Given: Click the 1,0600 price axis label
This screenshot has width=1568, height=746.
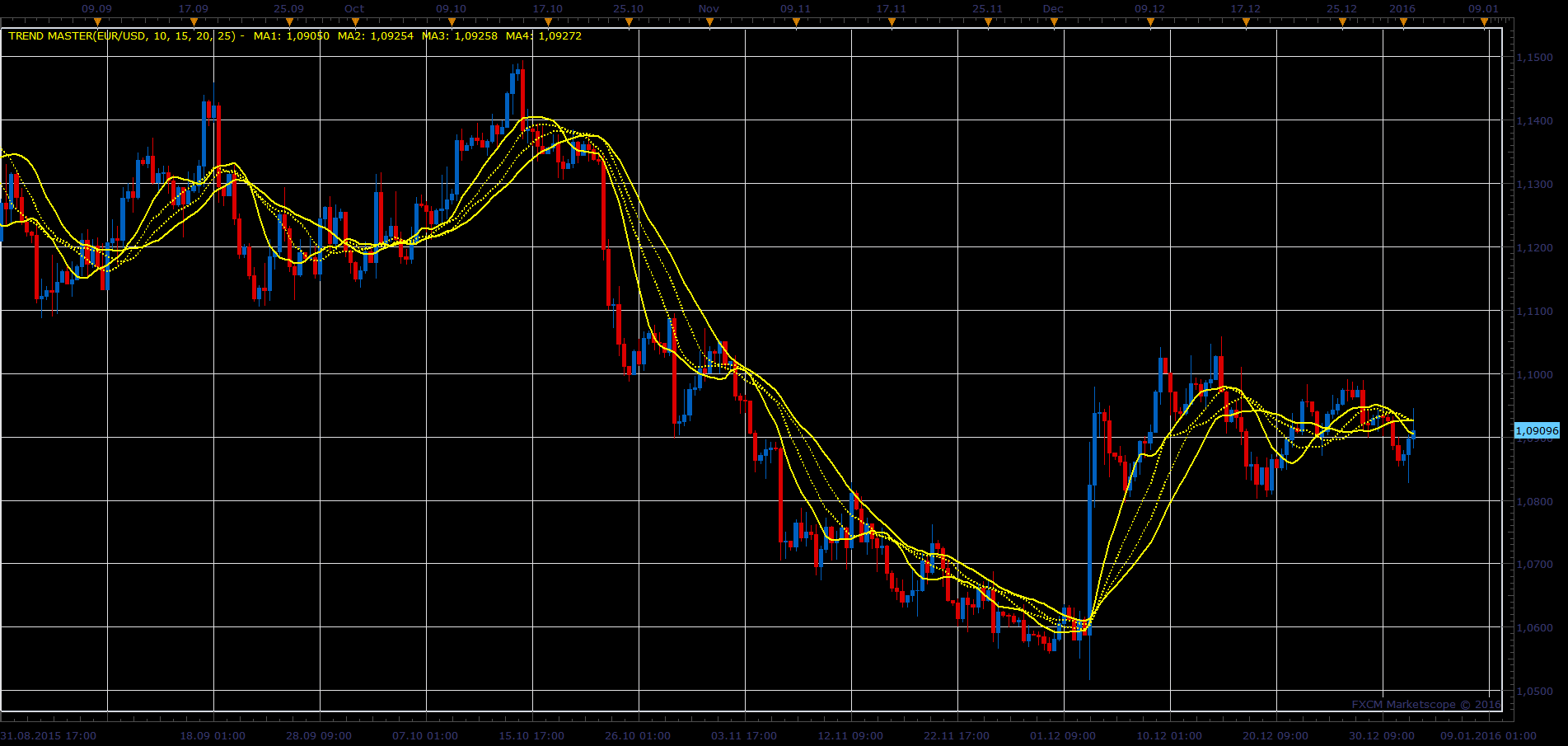Looking at the screenshot, I should [x=1534, y=628].
